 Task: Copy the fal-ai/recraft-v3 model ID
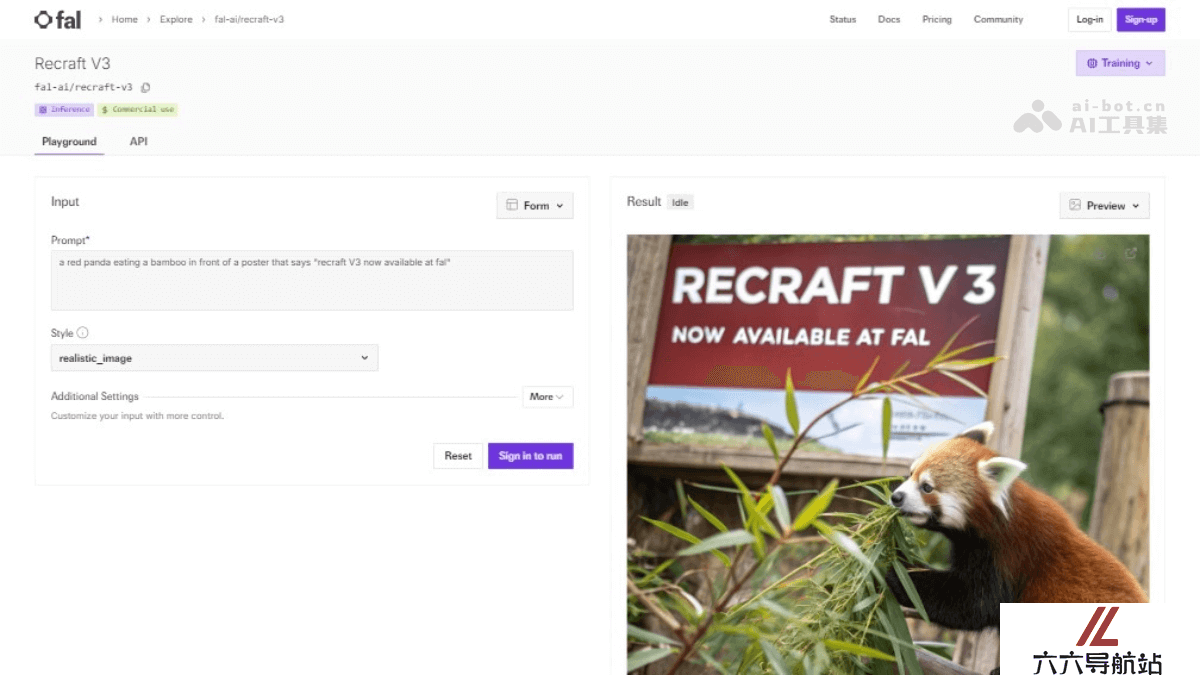point(146,87)
